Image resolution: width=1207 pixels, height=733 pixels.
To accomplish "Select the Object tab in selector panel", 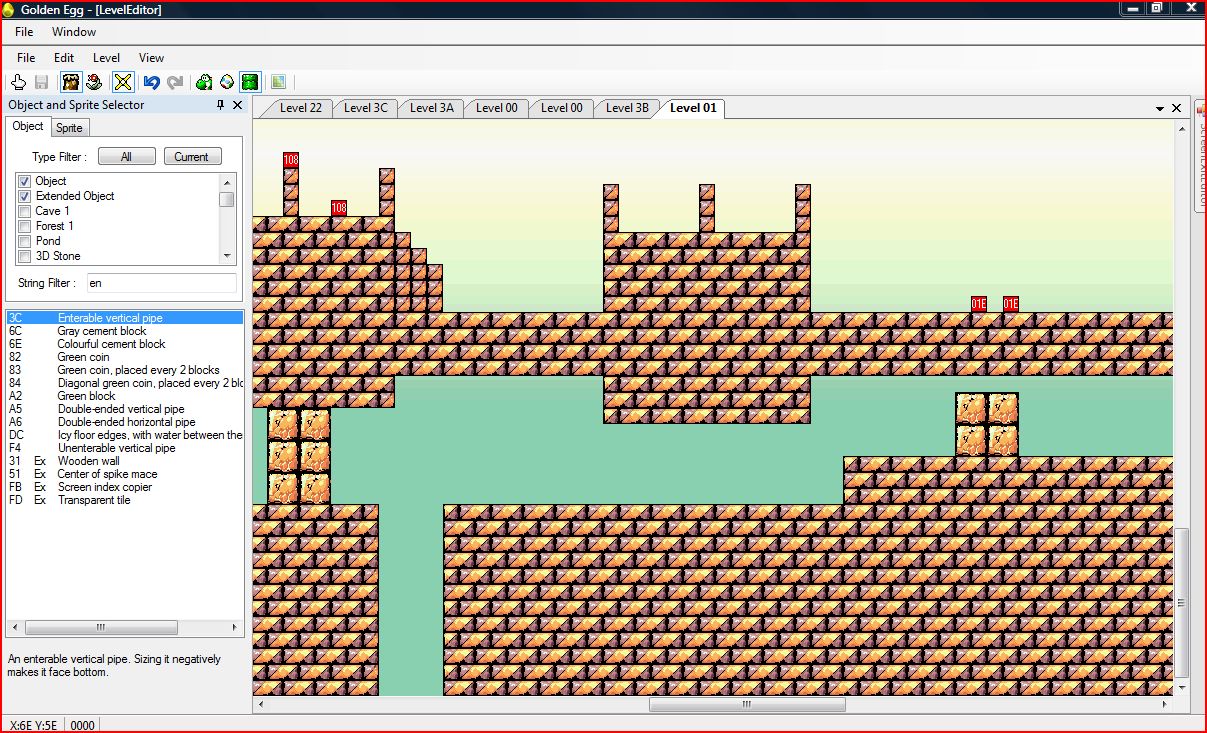I will click(x=28, y=126).
